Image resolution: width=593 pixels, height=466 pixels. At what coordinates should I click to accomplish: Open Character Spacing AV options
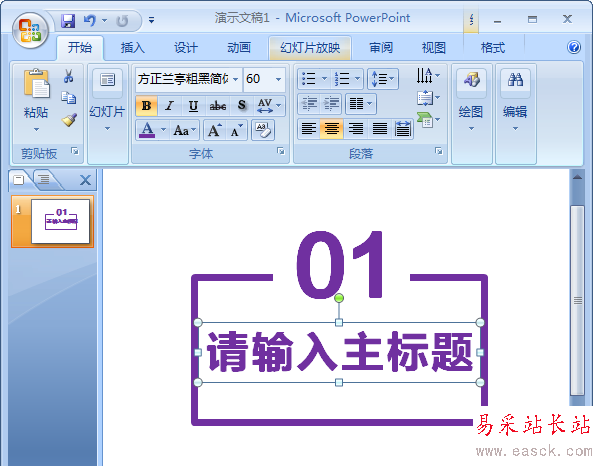point(269,106)
